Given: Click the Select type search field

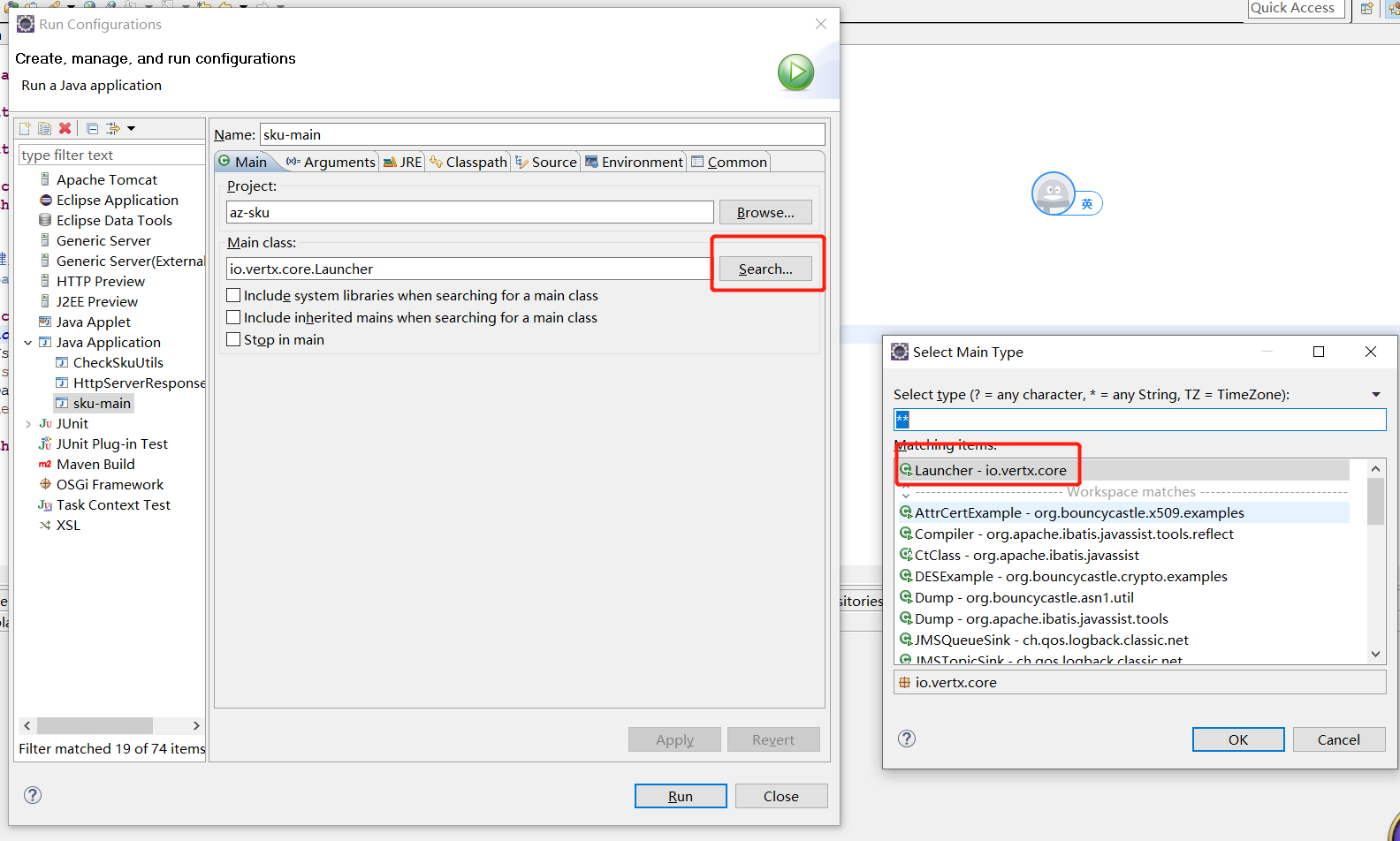Looking at the screenshot, I should (x=1139, y=420).
